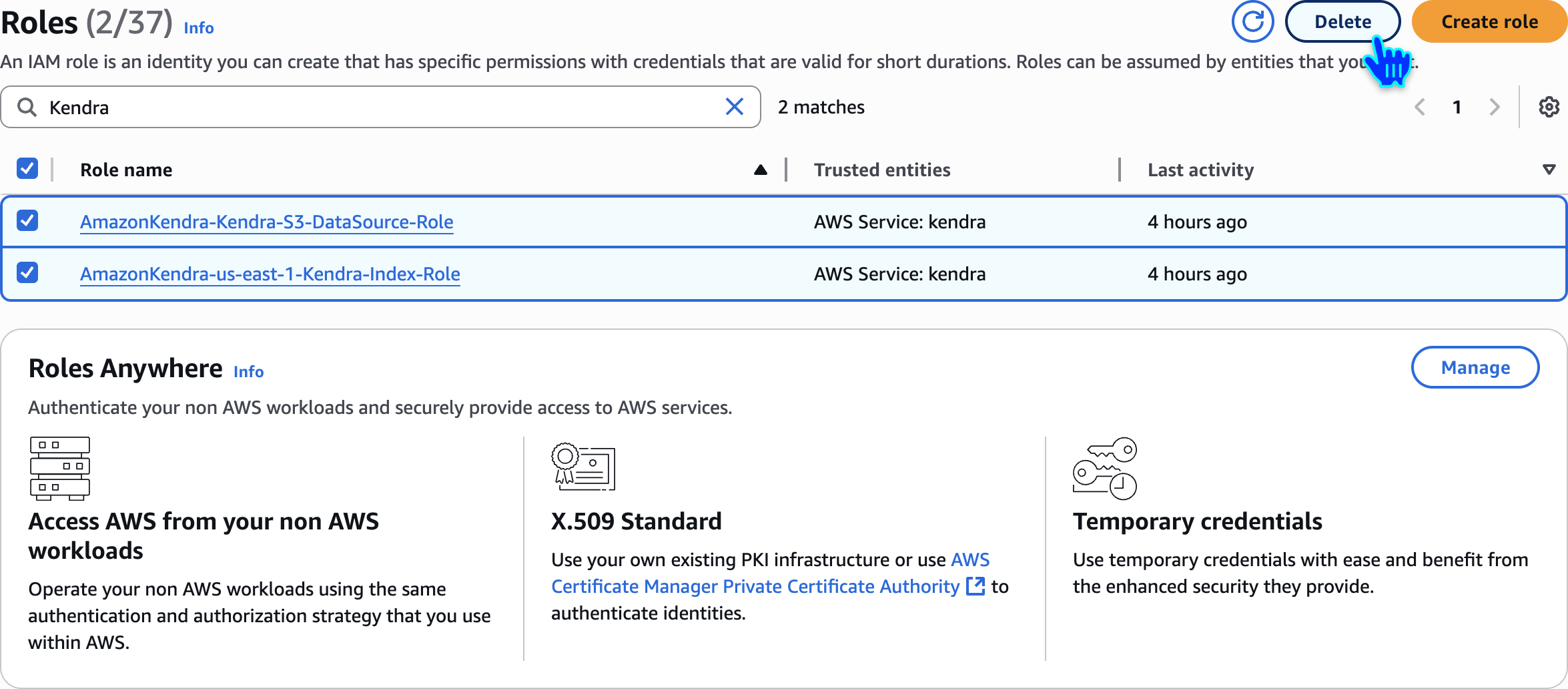Click the Last activity column header
Image resolution: width=1568 pixels, height=689 pixels.
(x=1201, y=170)
